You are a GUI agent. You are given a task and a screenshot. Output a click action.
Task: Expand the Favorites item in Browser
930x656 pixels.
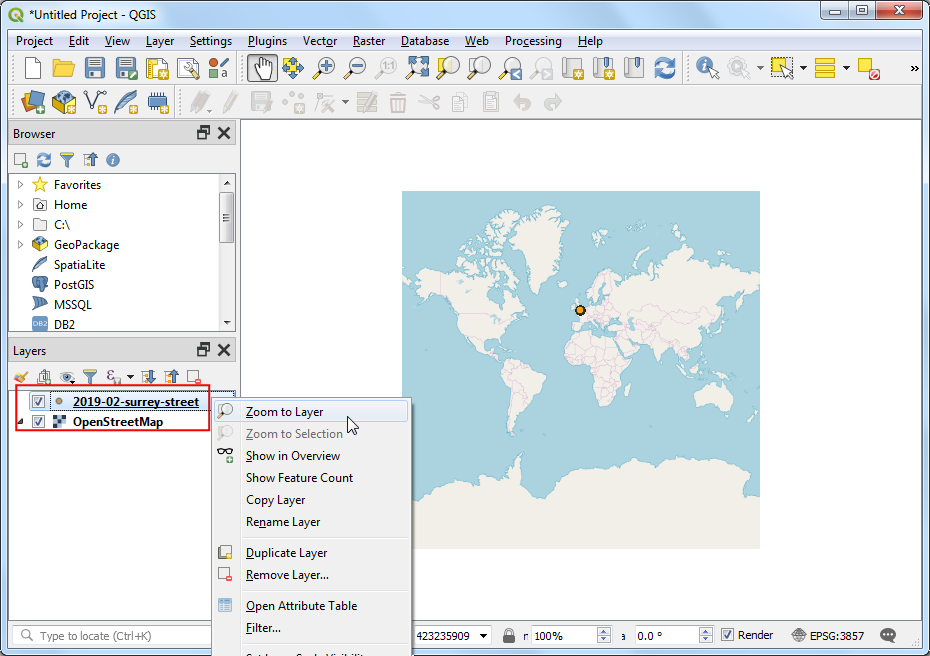(20, 185)
